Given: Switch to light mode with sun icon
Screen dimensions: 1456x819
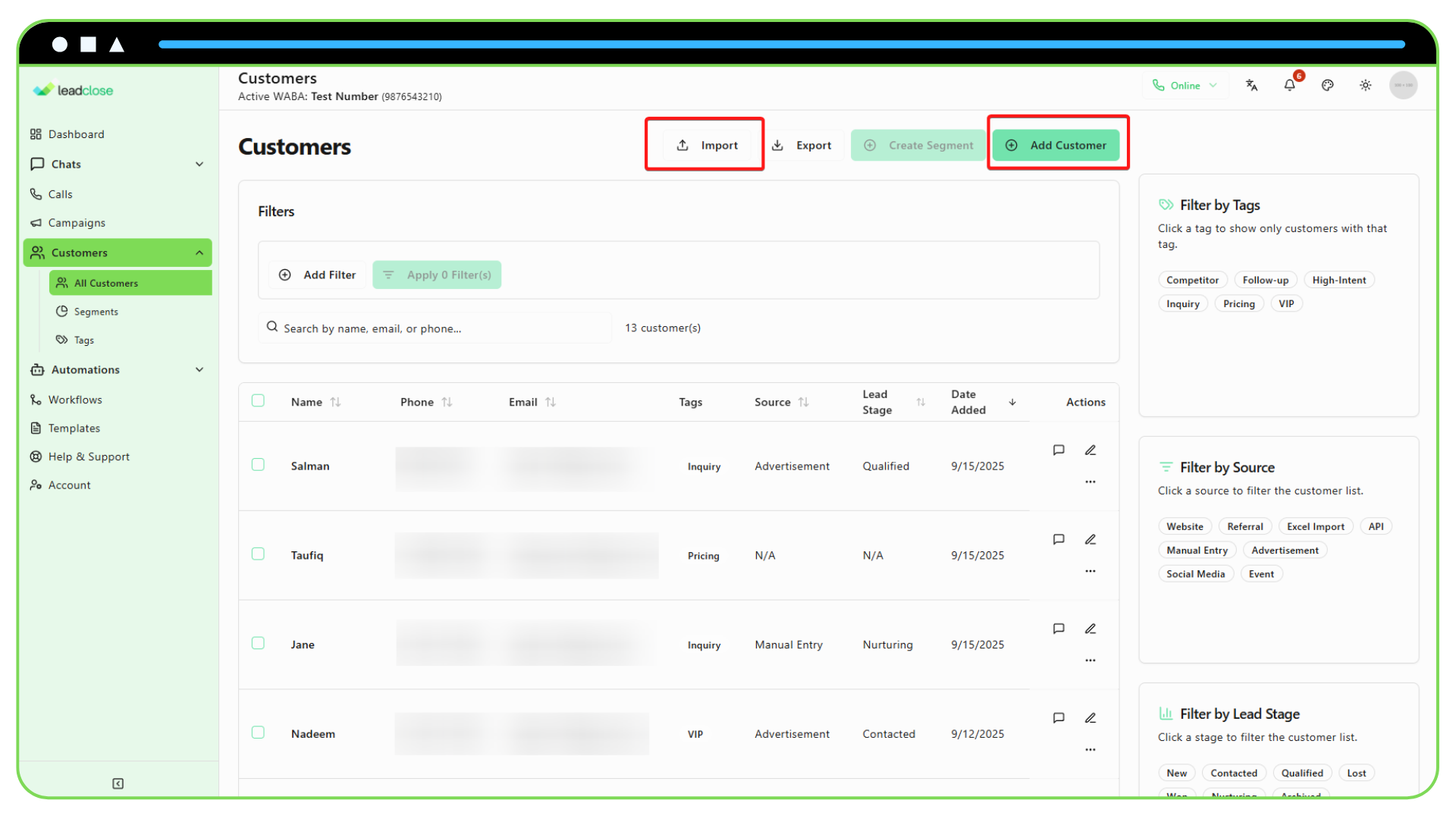Looking at the screenshot, I should 1365,86.
